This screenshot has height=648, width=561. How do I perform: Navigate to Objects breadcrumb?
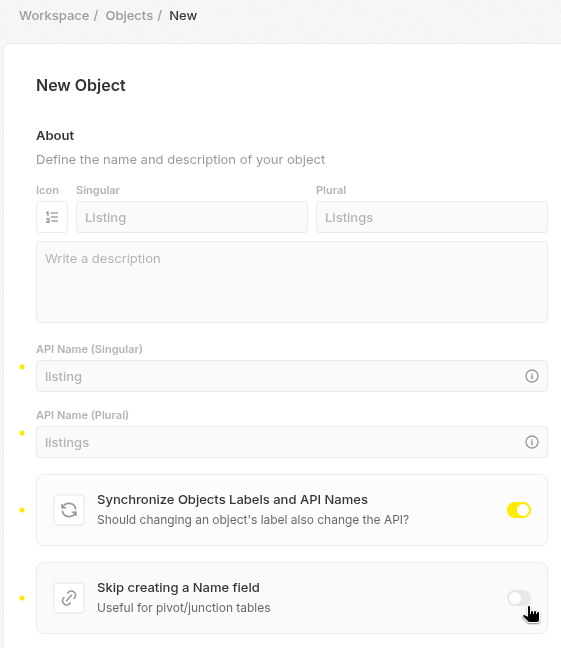[129, 16]
